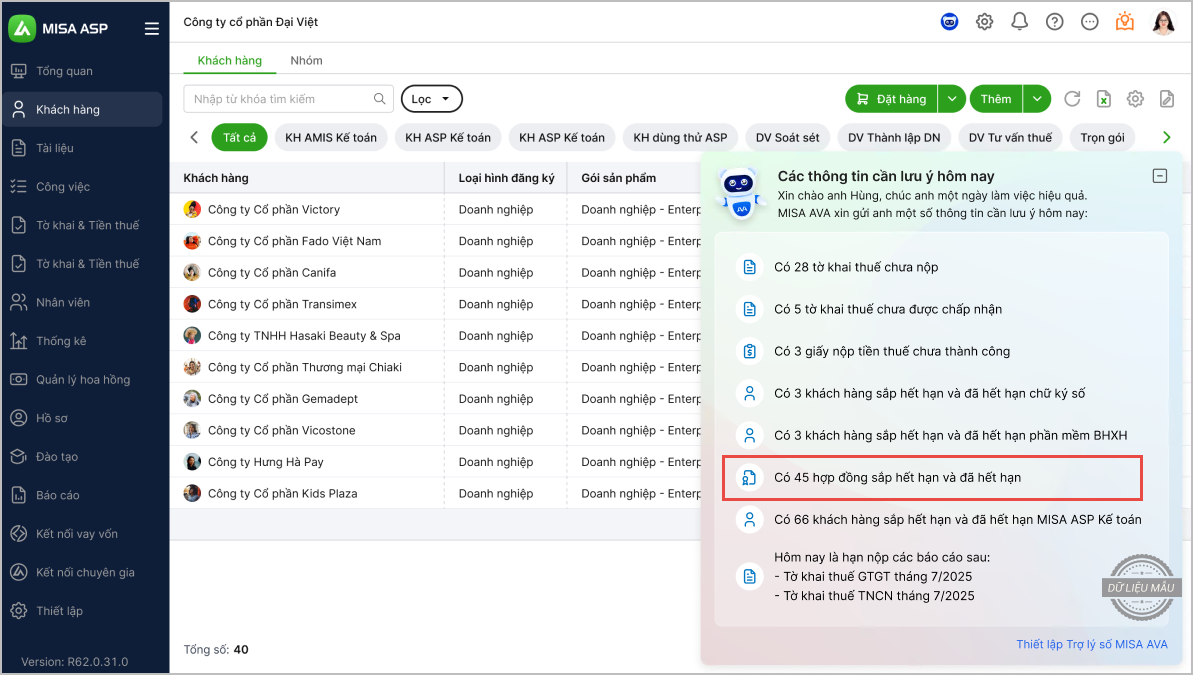Open the user profile avatar

pos(1163,22)
